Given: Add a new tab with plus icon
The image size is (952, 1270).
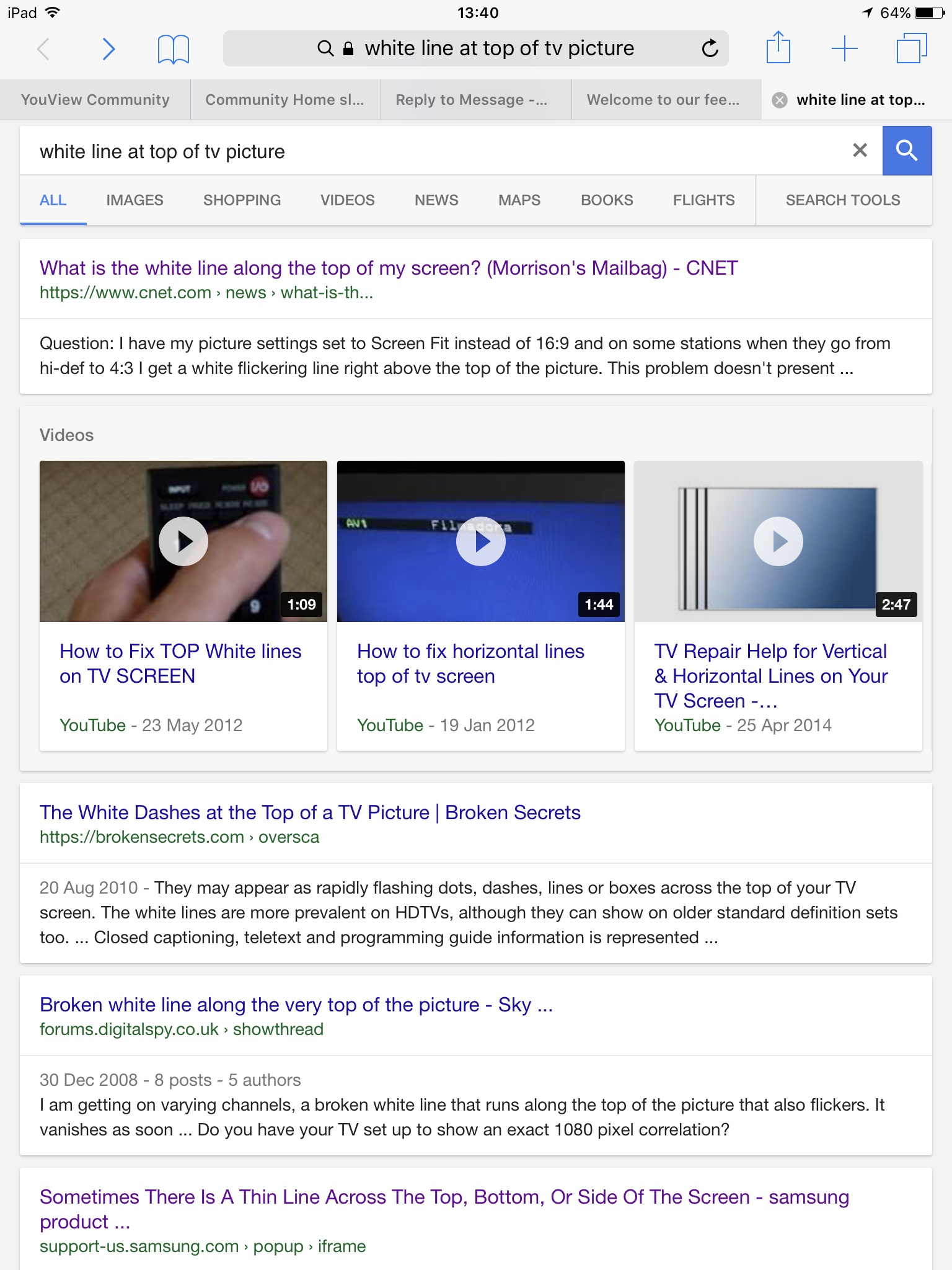Looking at the screenshot, I should click(x=844, y=48).
